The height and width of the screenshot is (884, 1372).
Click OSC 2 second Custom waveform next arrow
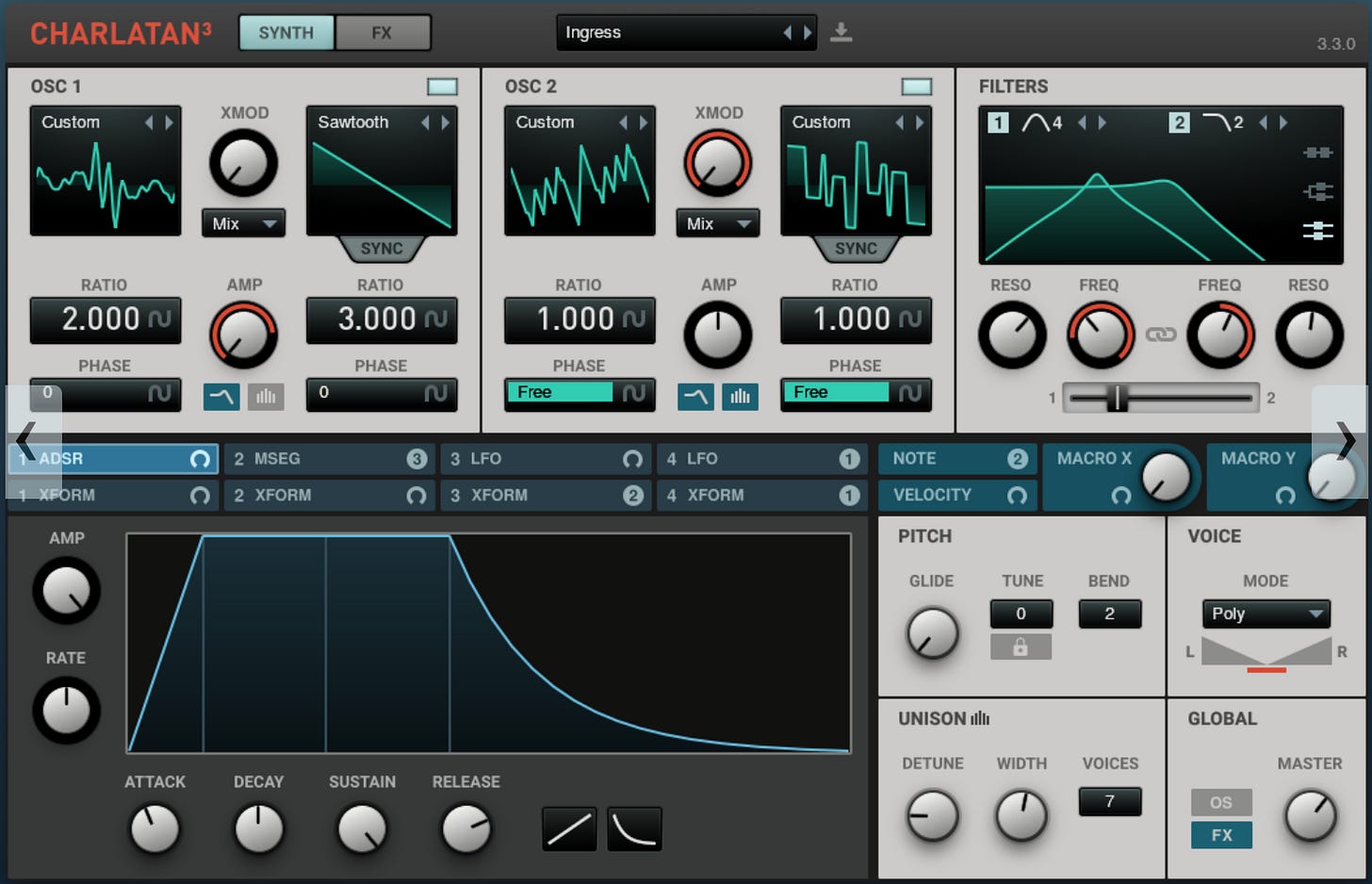920,123
